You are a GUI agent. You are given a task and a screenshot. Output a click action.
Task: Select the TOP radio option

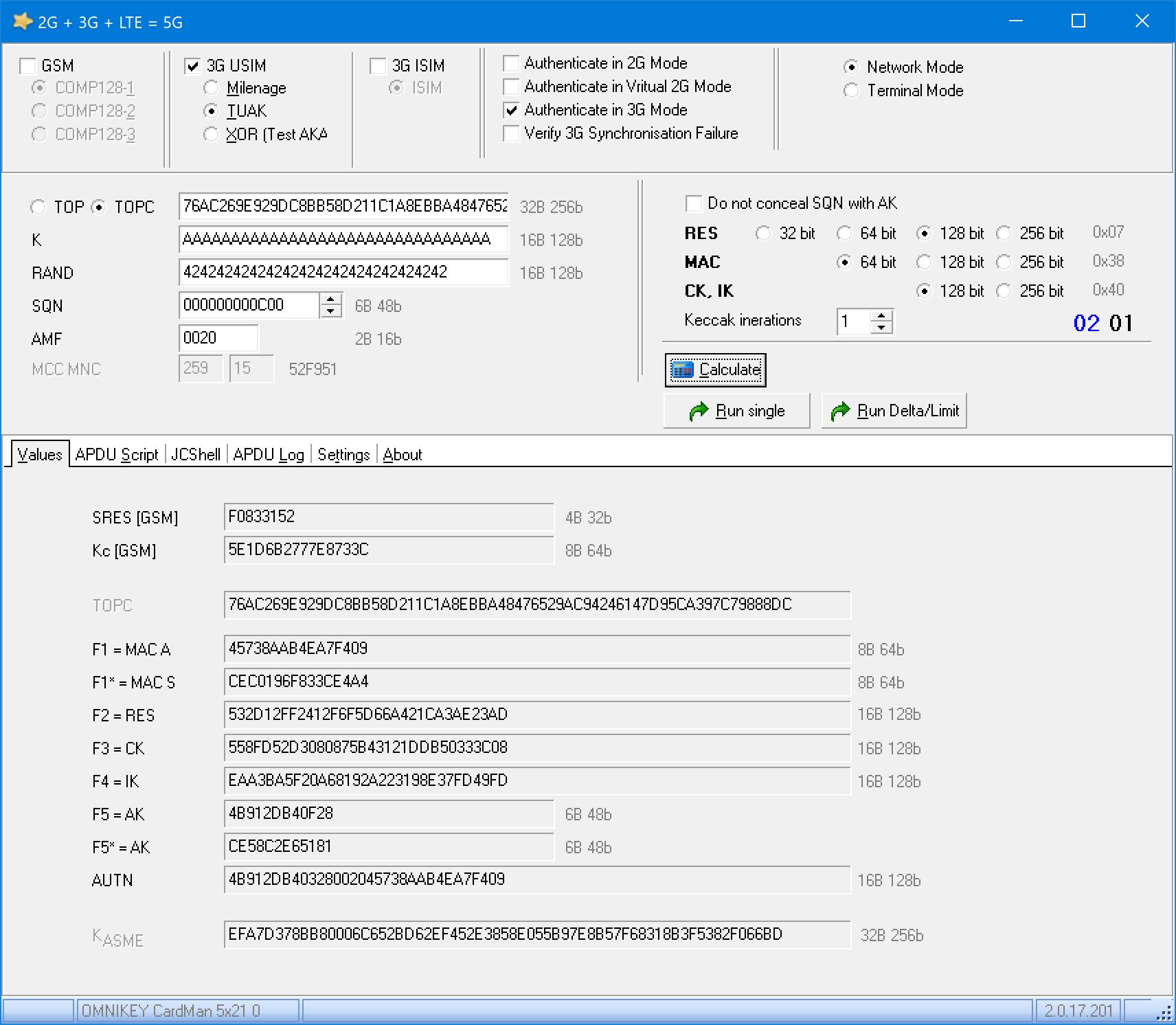(38, 207)
